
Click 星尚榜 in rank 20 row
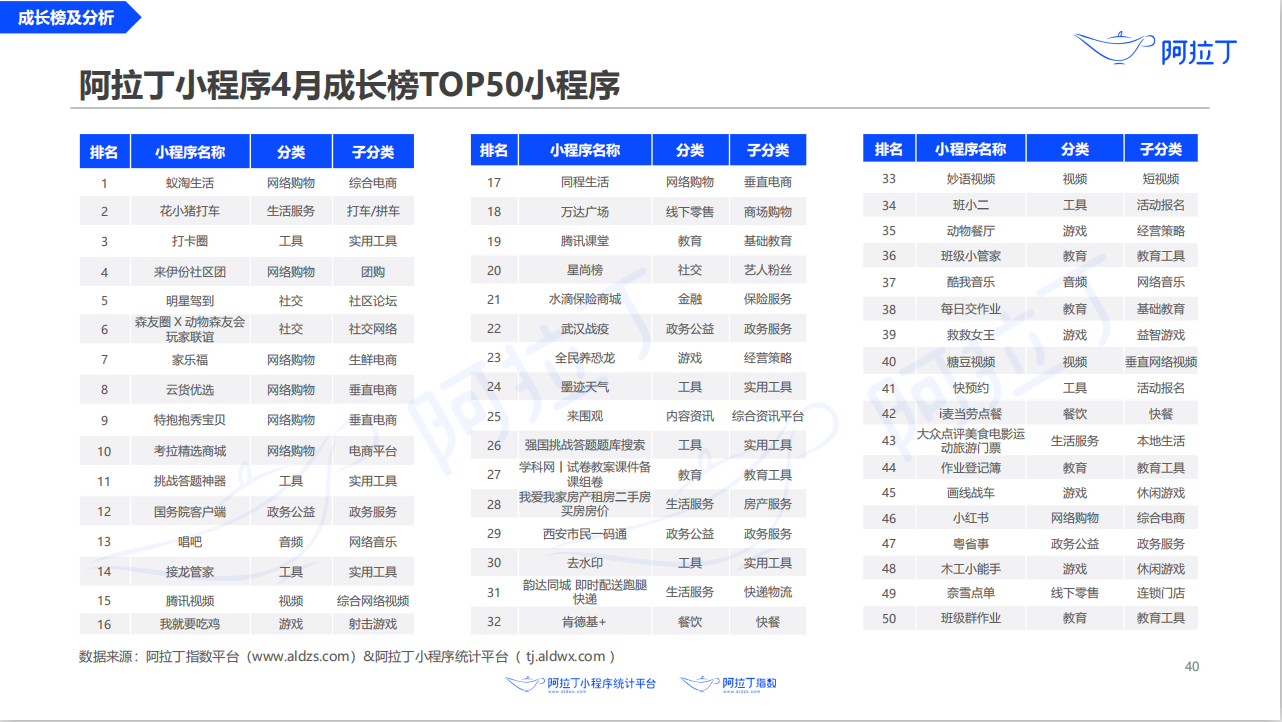pyautogui.click(x=585, y=270)
